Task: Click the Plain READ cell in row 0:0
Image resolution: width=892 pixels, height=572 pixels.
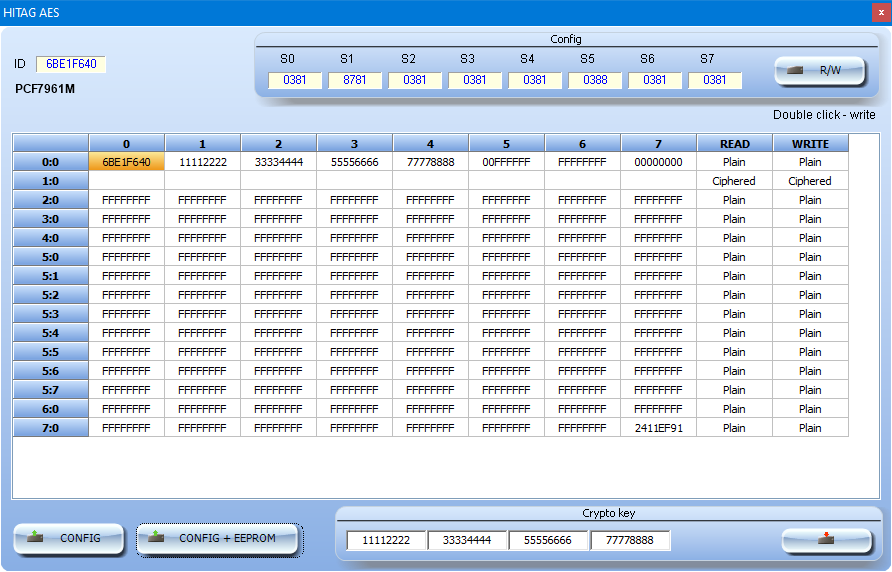Action: click(734, 162)
